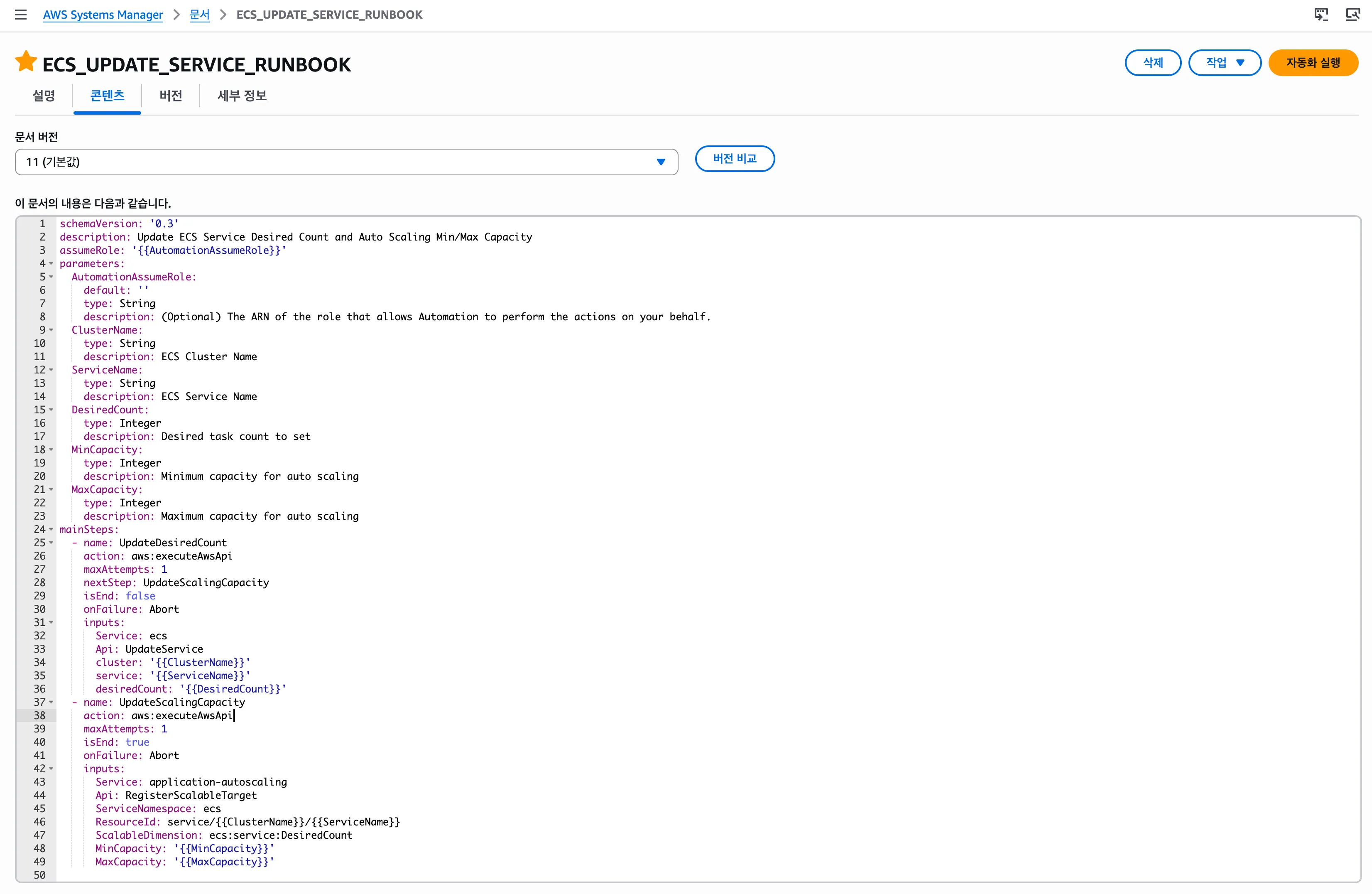This screenshot has height=894, width=1372.
Task: Click 'Desired task count to set' text
Action: [236, 437]
